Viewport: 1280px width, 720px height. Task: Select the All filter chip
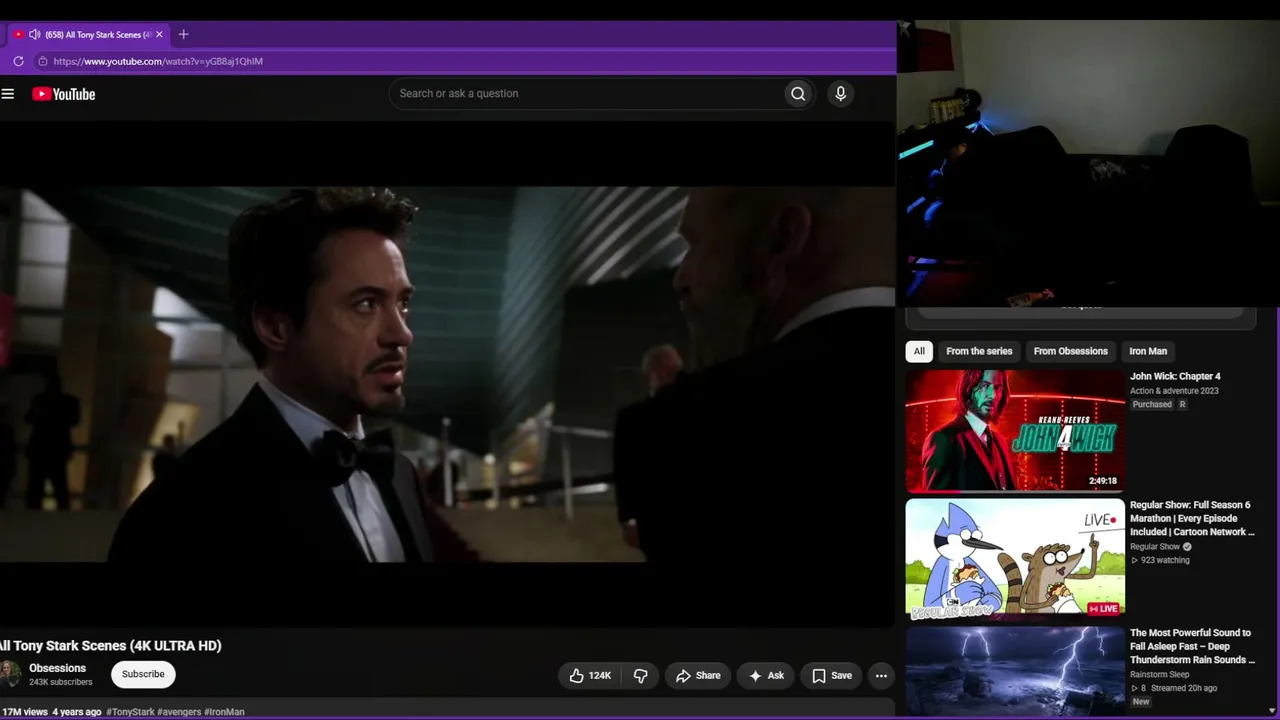click(919, 351)
